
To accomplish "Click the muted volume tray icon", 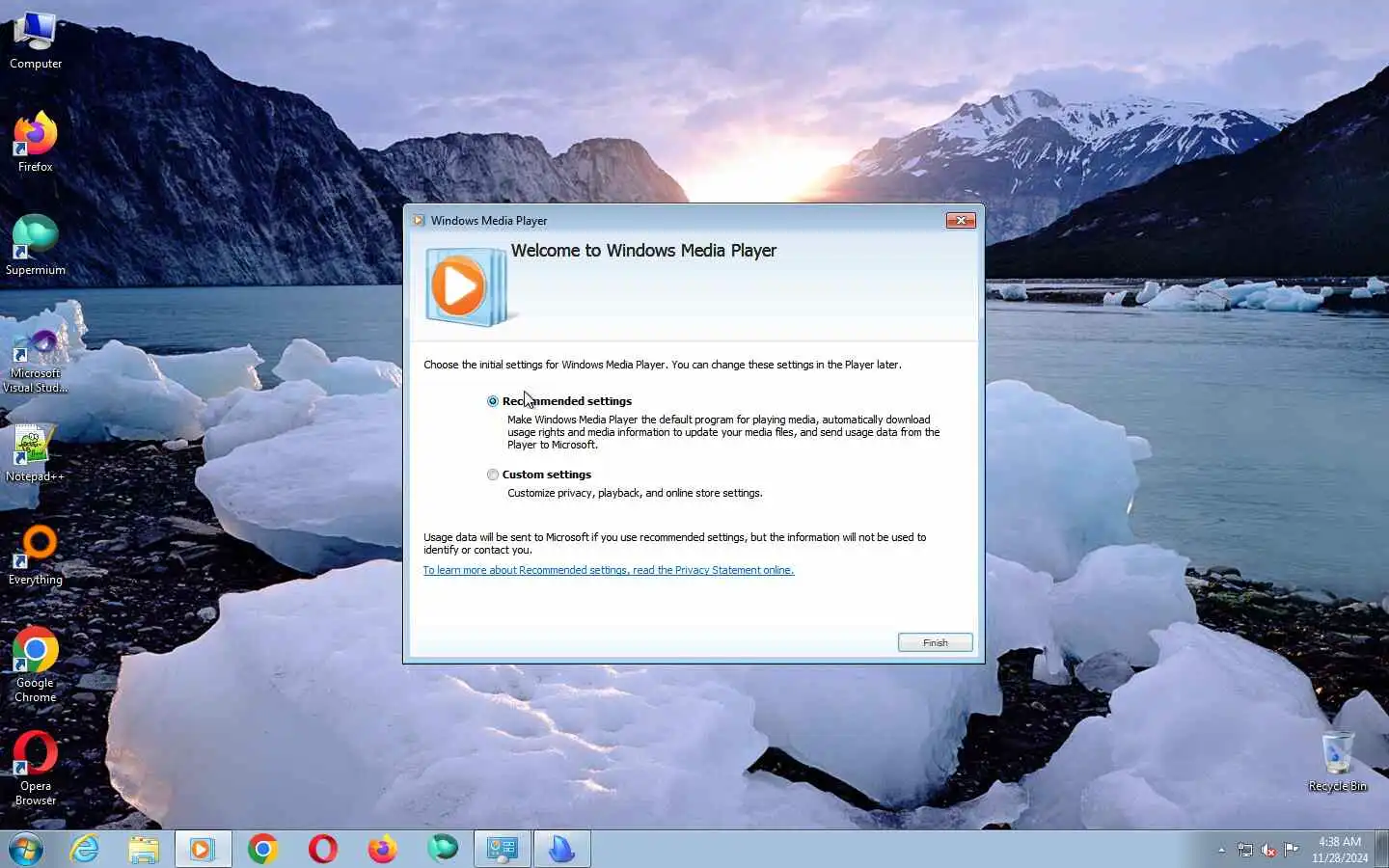I will tap(1268, 850).
